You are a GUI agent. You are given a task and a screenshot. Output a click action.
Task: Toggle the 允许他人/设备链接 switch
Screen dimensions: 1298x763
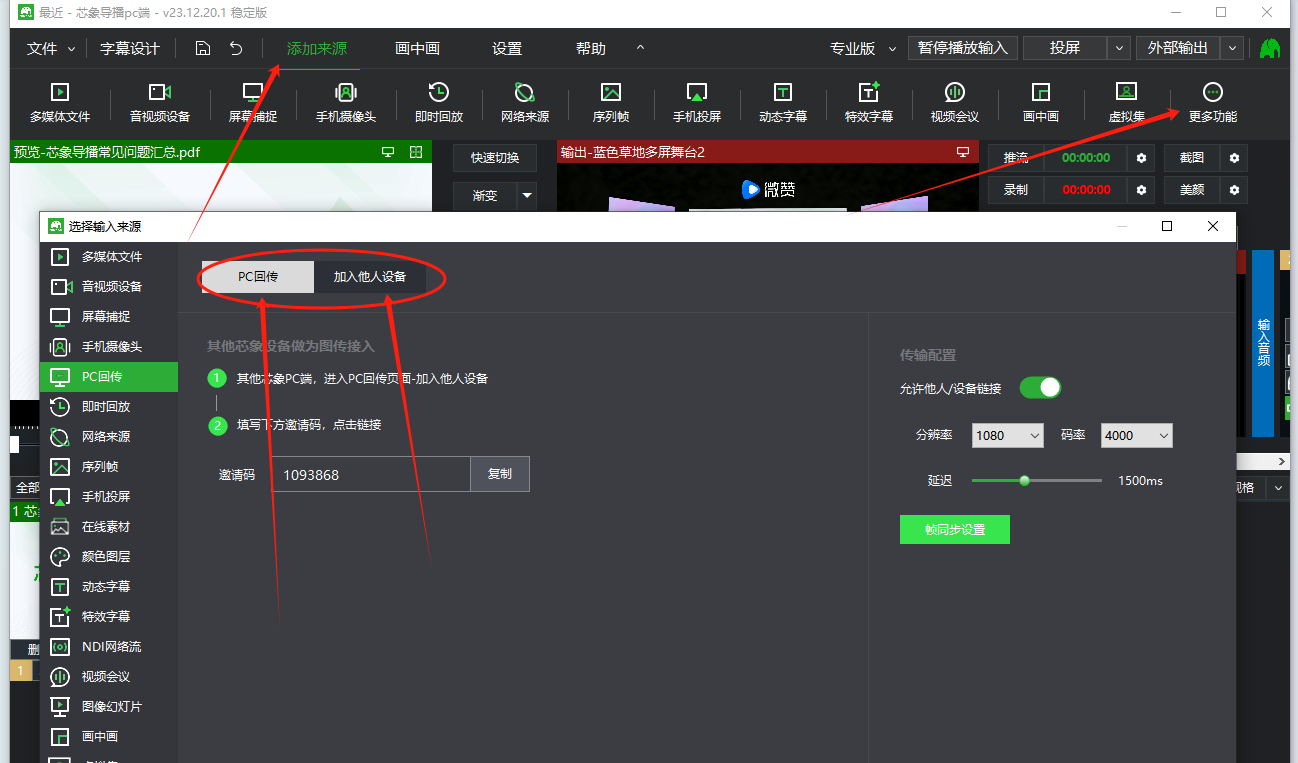click(x=1040, y=388)
